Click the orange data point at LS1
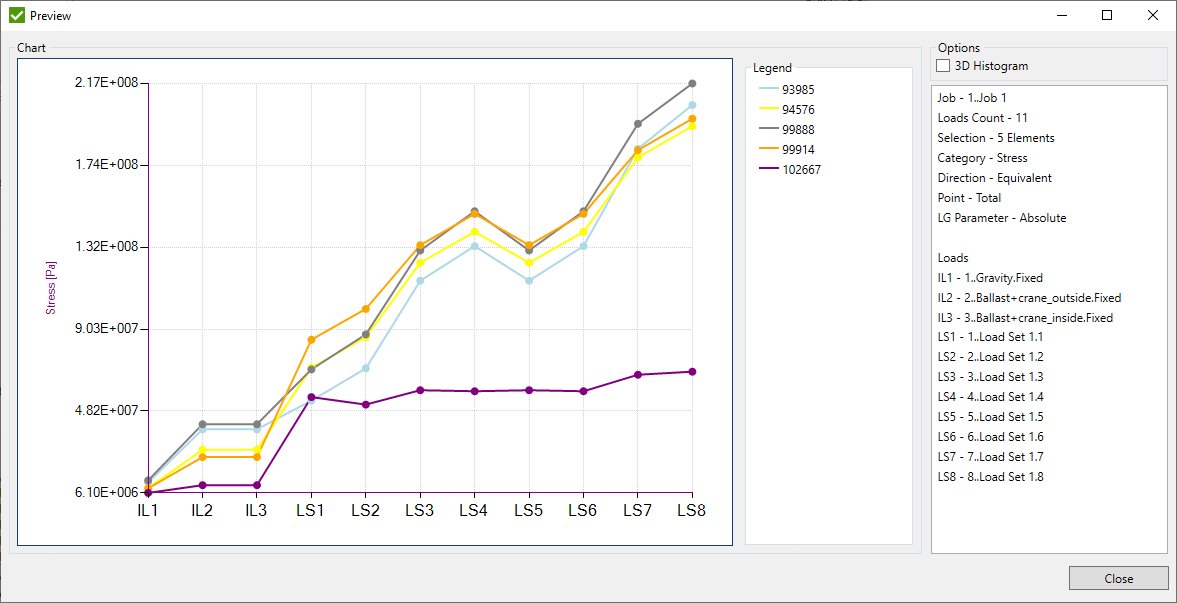1177x603 pixels. [311, 340]
